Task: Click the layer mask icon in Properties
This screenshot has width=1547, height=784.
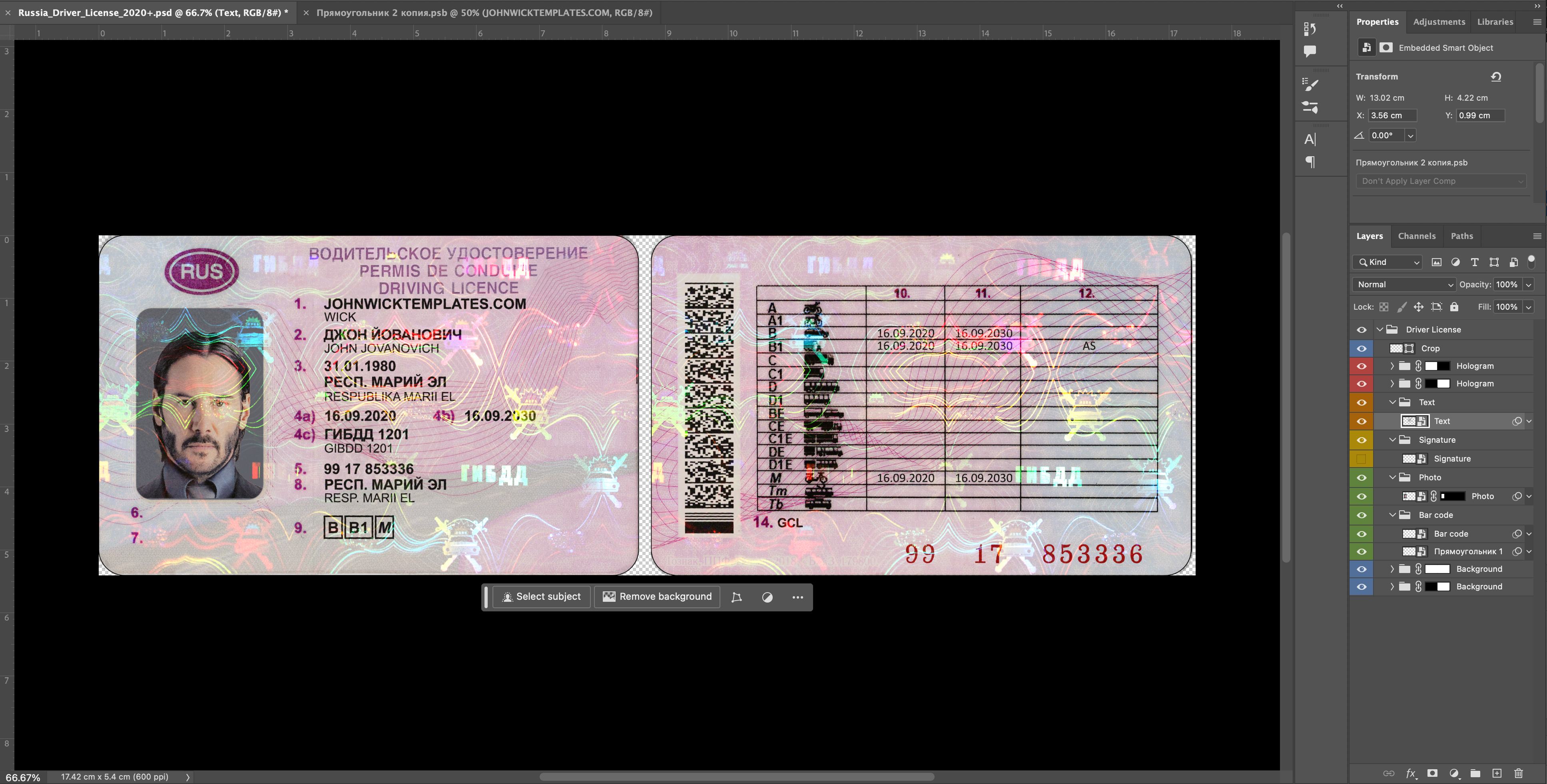Action: point(1386,48)
